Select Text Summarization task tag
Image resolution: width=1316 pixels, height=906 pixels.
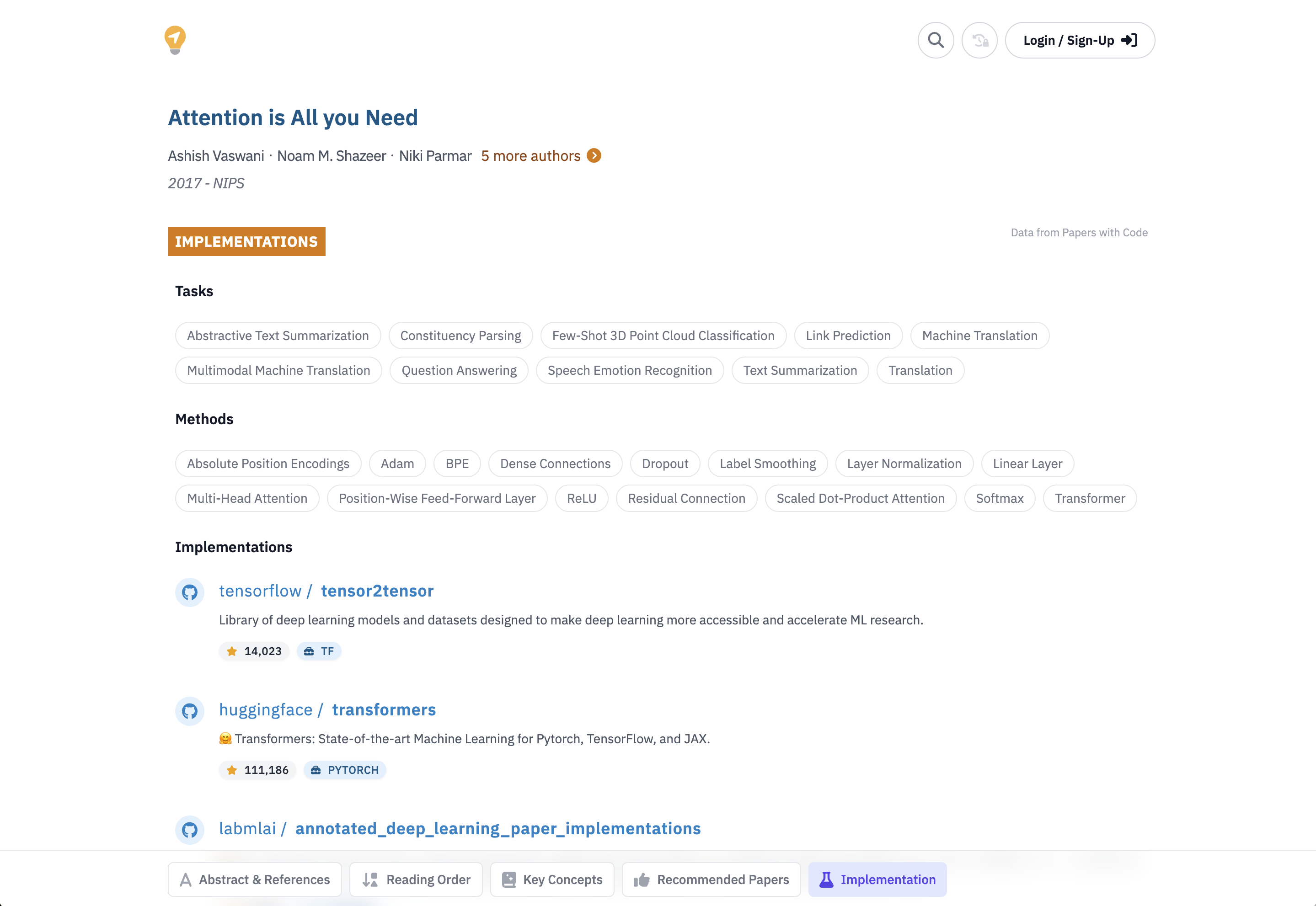[800, 370]
